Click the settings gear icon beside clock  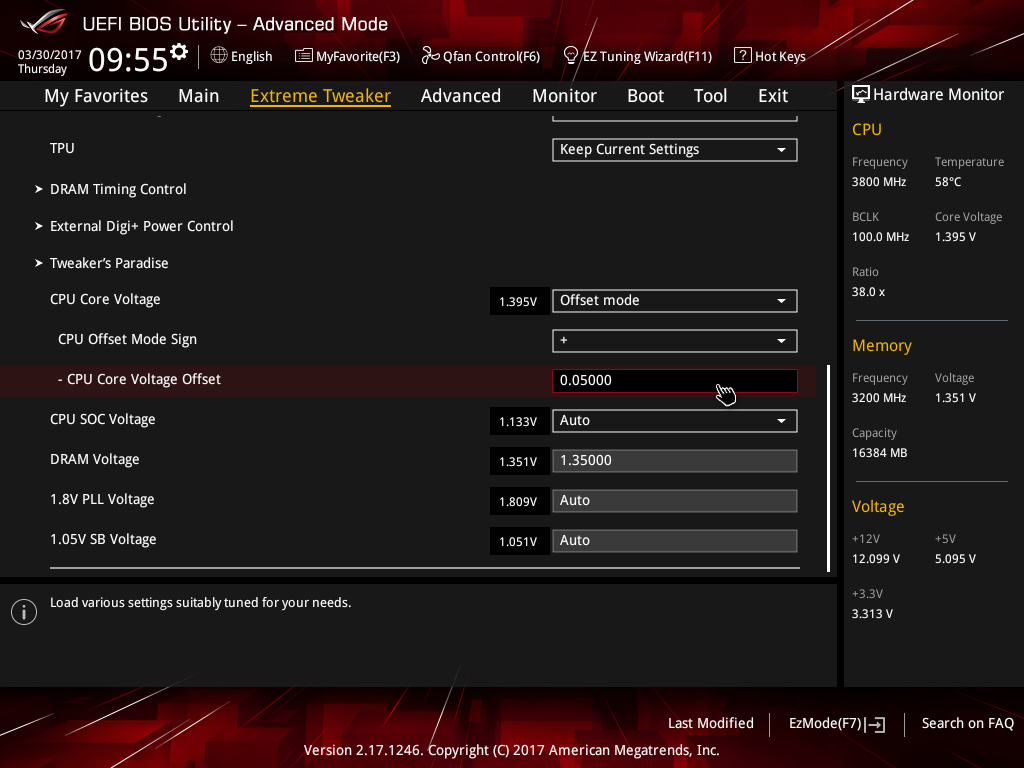(179, 51)
